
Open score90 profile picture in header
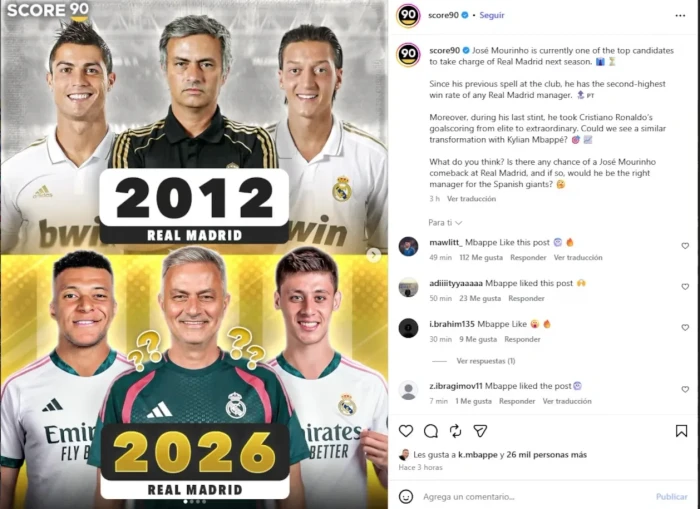[x=408, y=15]
